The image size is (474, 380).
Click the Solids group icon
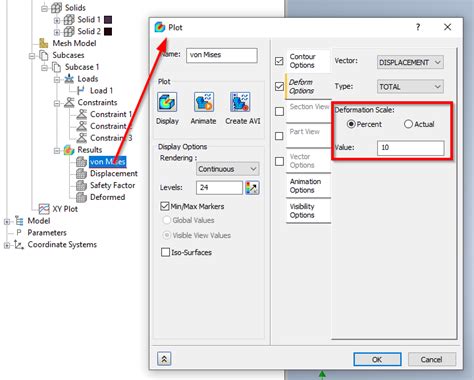(x=56, y=8)
